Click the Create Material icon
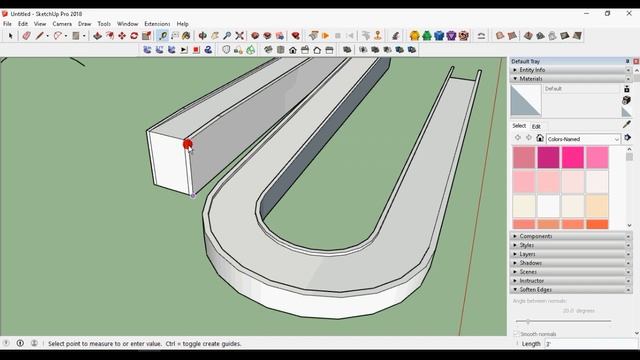640x360 pixels. click(627, 100)
